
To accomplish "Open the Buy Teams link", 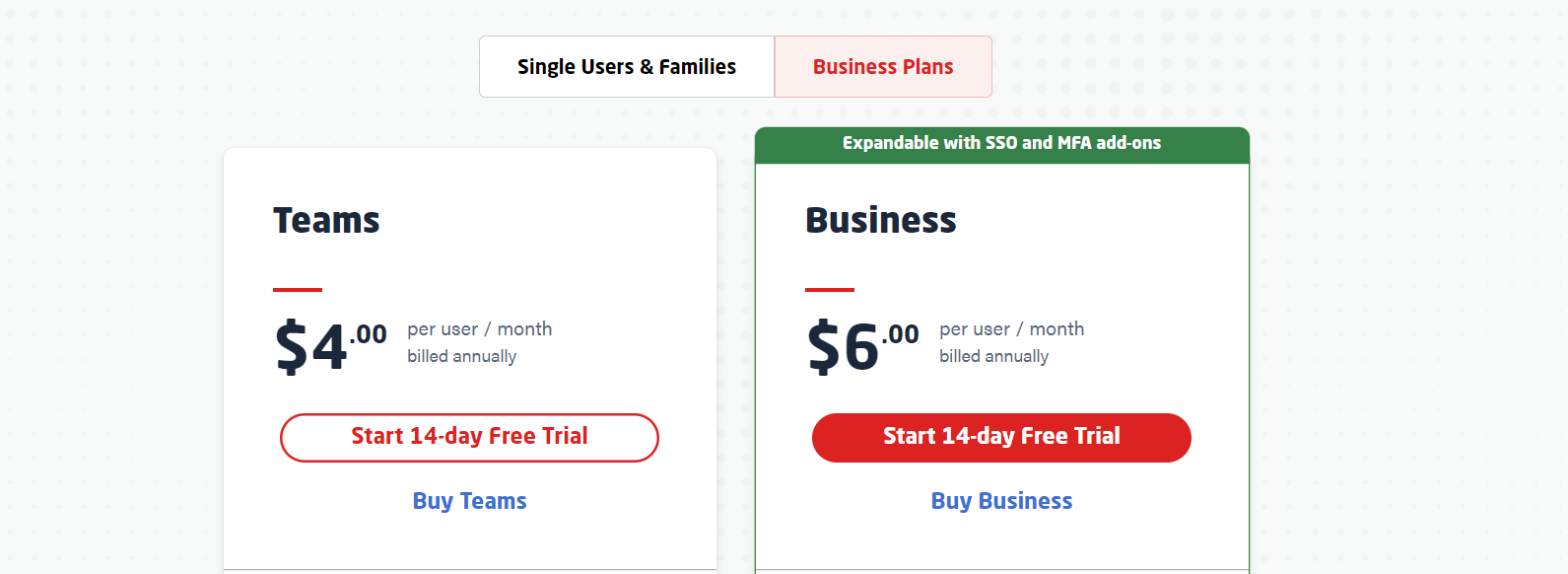I will coord(469,501).
